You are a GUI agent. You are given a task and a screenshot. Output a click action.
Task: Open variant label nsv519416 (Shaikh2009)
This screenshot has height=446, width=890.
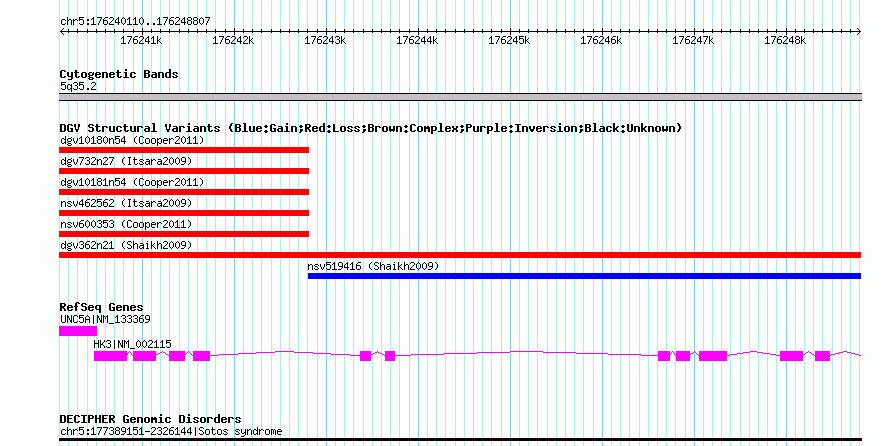coord(373,266)
